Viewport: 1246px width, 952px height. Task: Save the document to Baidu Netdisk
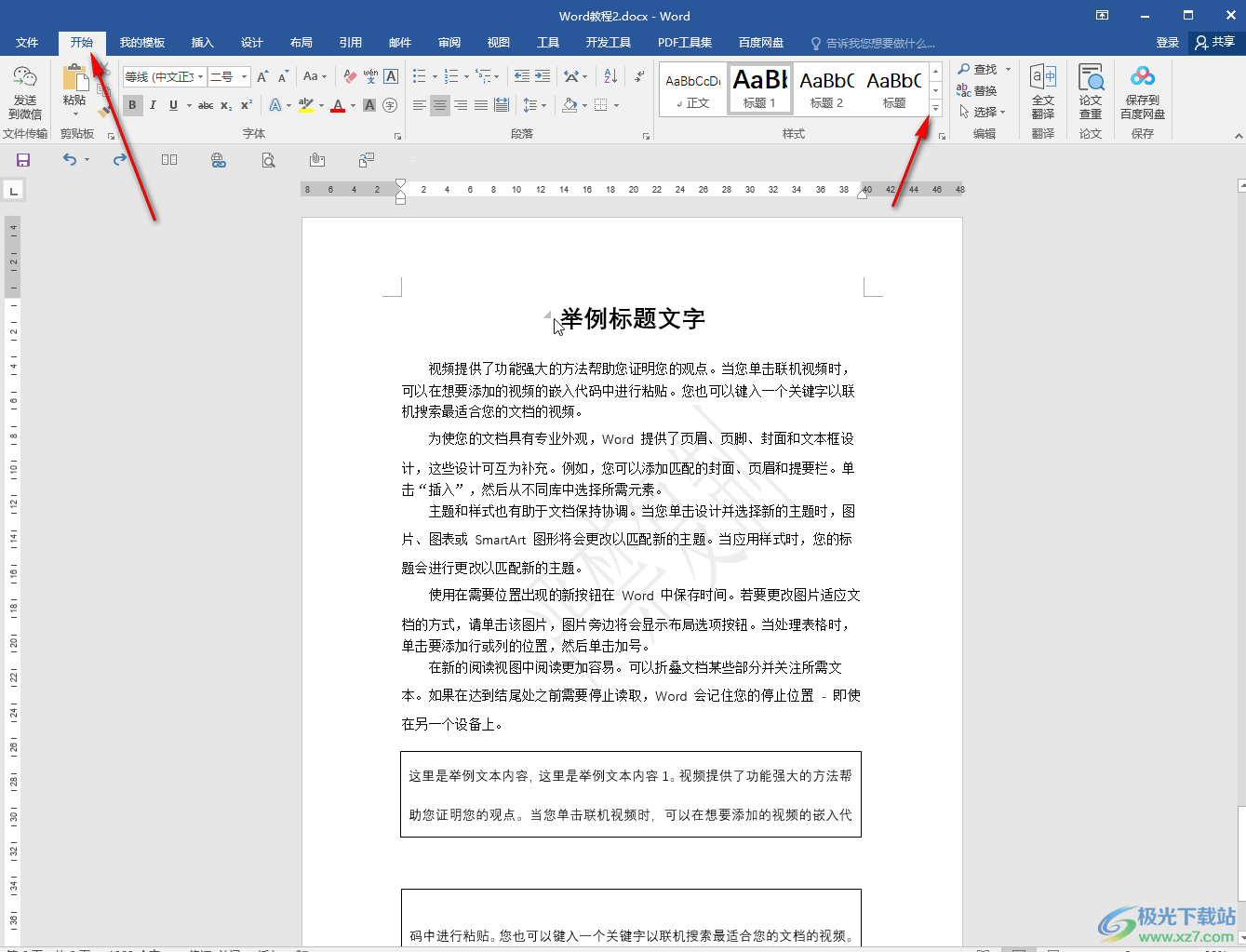pyautogui.click(x=1143, y=92)
